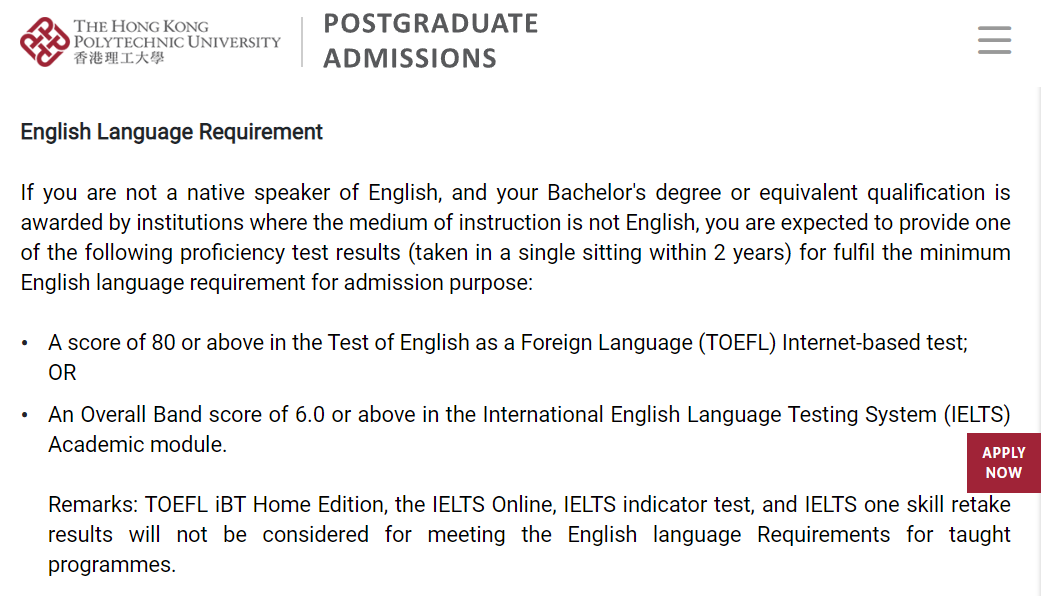This screenshot has height=596, width=1041.
Task: Click the intro paragraph about native speakers
Action: point(515,238)
